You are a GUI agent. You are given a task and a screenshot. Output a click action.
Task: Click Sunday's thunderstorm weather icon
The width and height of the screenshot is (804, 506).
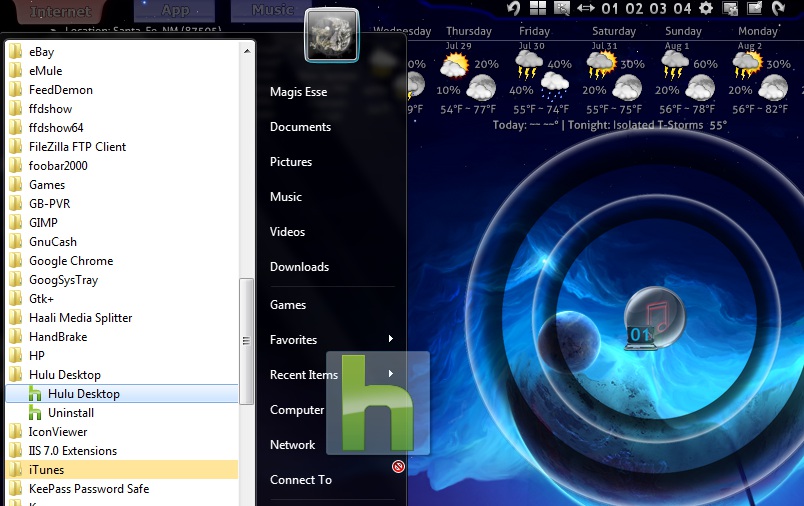coord(675,66)
